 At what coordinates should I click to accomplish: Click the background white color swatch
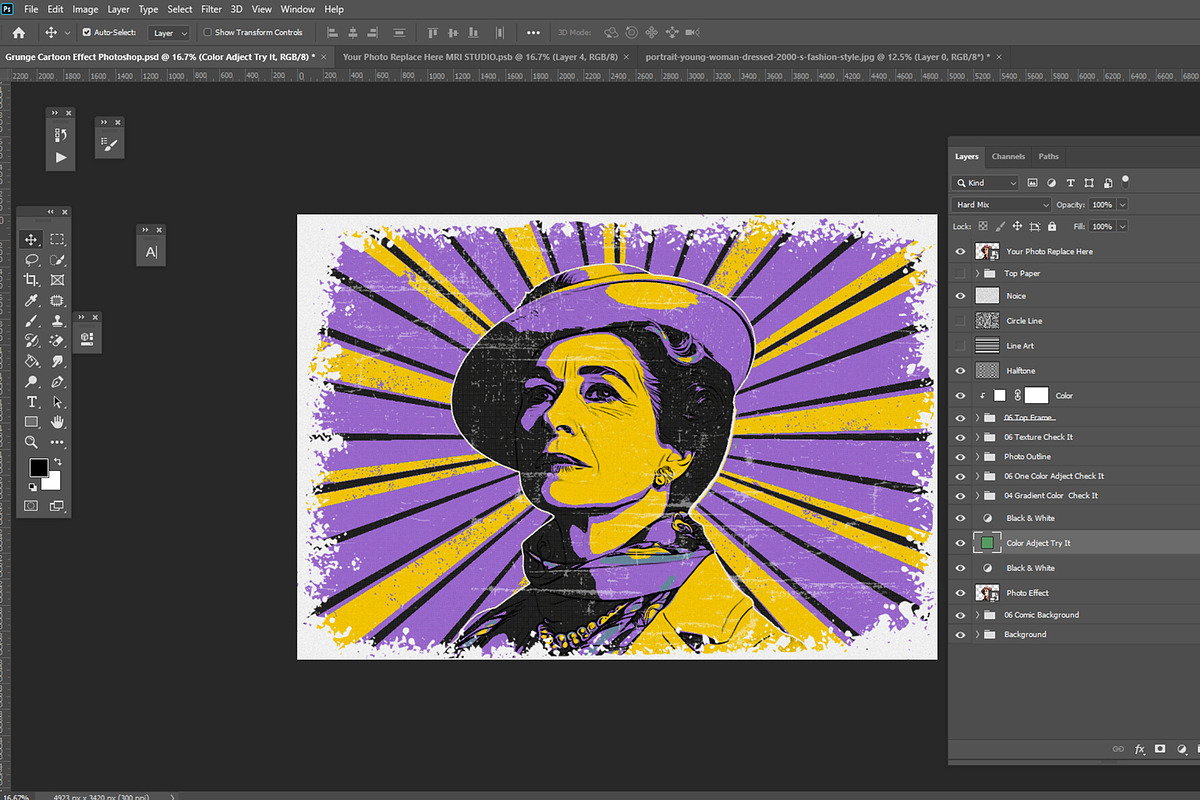[x=52, y=482]
